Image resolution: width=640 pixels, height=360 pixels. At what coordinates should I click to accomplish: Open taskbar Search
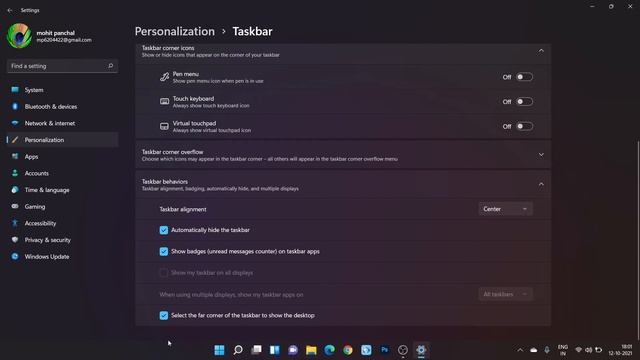[x=238, y=350]
